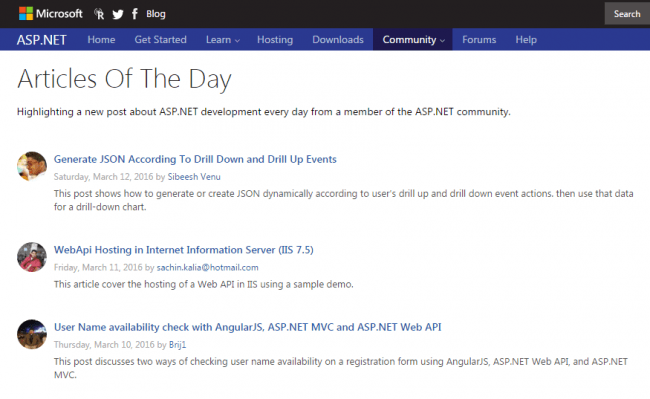Open the Blog link in top bar
This screenshot has width=650, height=399.
tap(156, 14)
